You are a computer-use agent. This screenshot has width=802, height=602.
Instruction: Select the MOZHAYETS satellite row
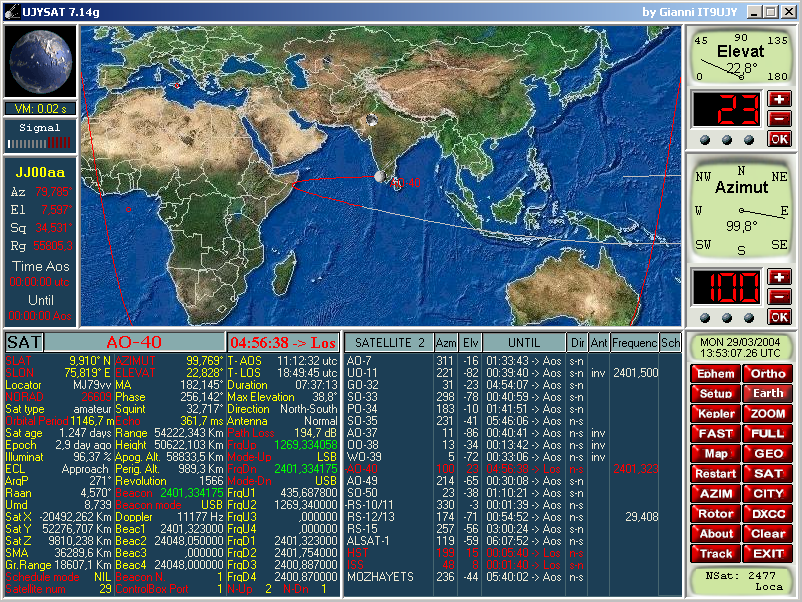tap(513, 577)
